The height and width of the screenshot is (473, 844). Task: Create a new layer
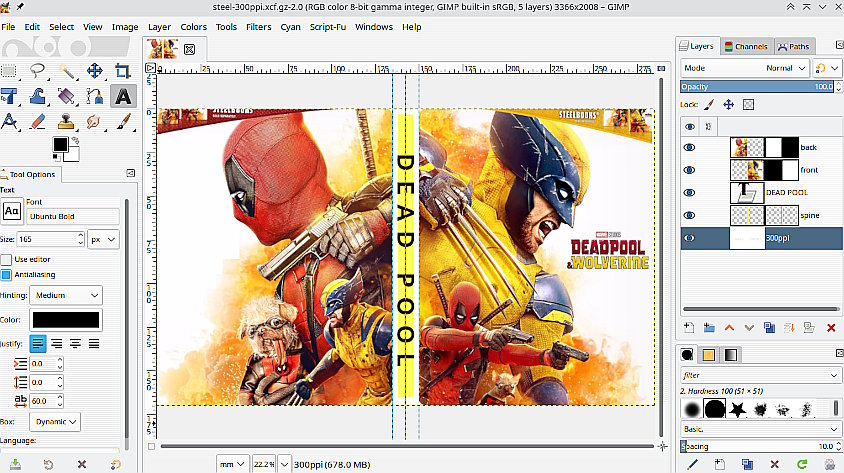coord(688,327)
